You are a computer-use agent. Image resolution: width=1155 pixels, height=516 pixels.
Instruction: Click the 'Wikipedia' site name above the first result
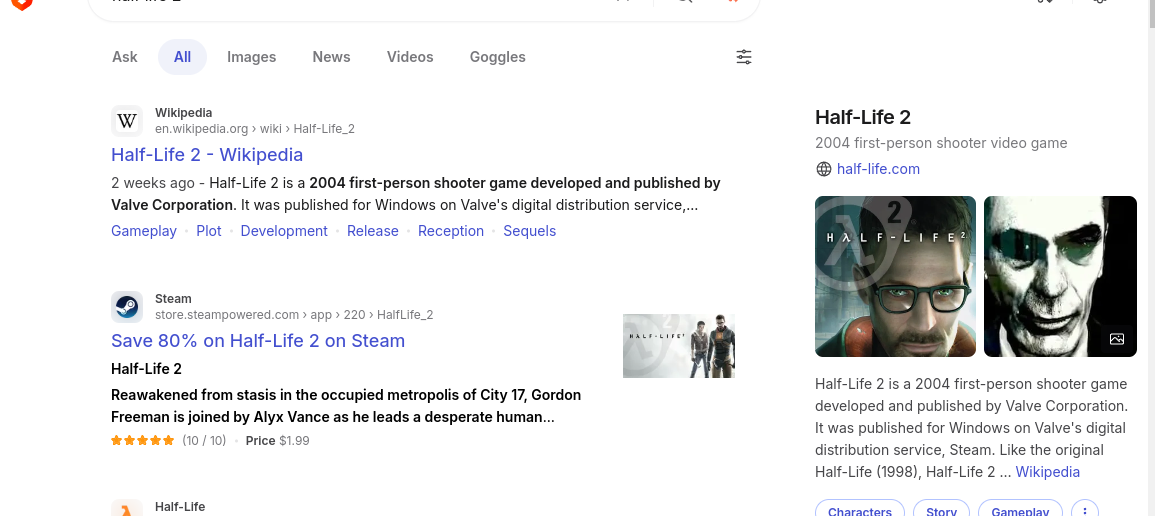coord(183,113)
